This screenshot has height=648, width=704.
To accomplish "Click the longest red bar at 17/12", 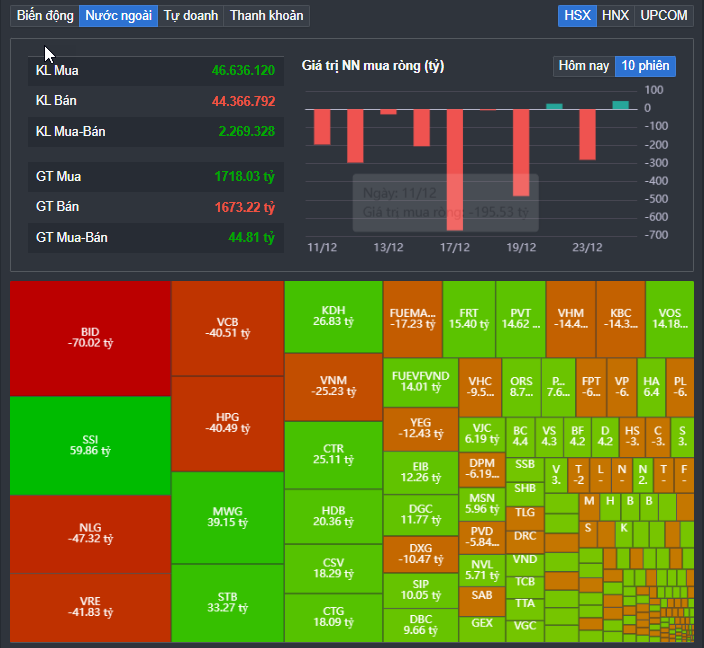I will pos(455,170).
